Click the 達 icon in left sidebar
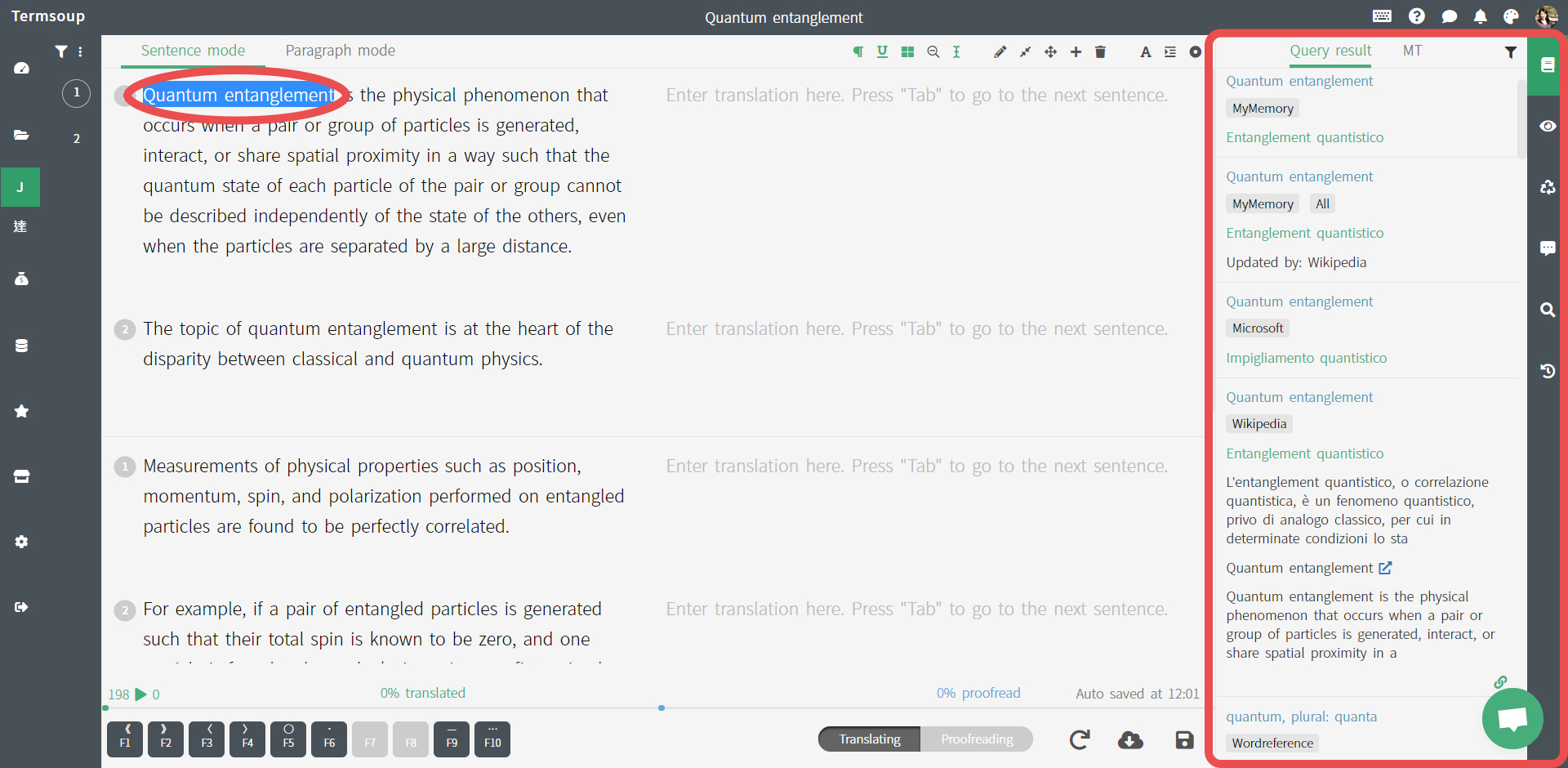 point(20,226)
